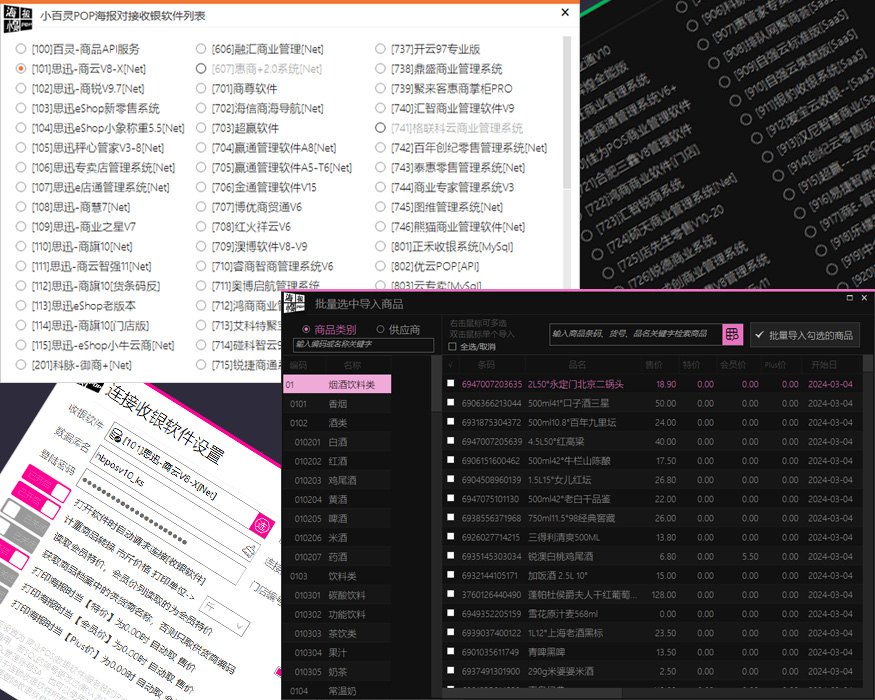This screenshot has width=875, height=700.
Task: Click the 条码 column header
Action: click(x=486, y=365)
